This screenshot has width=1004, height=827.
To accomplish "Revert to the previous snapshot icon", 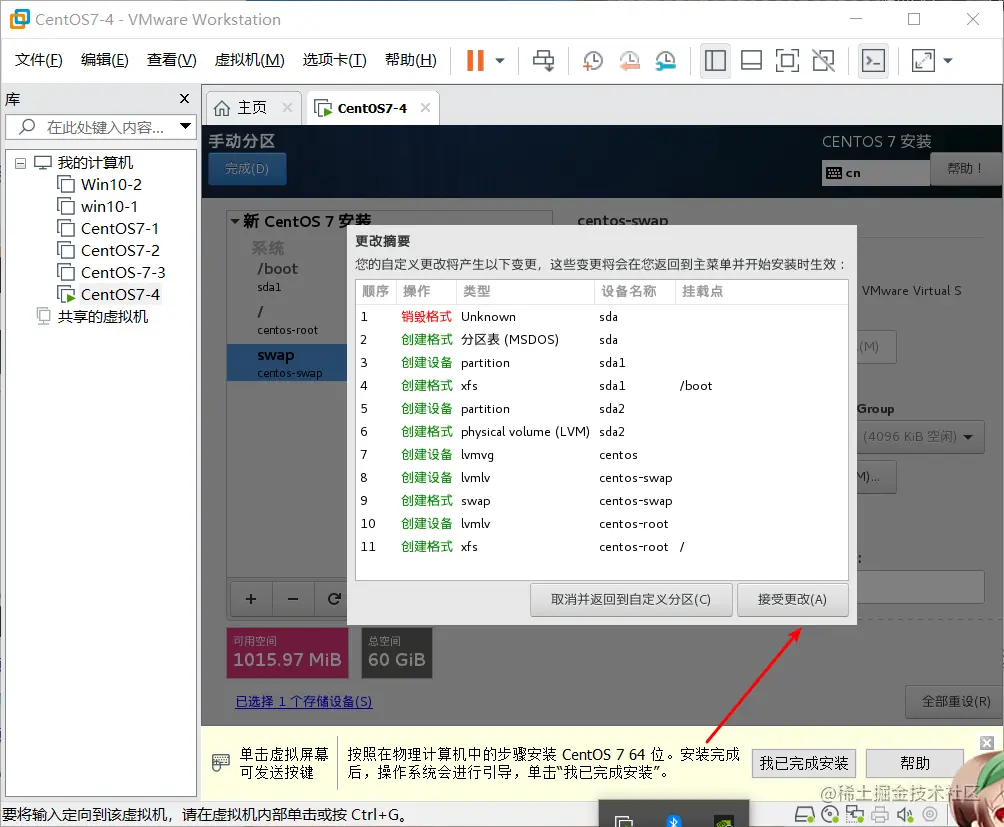I will click(629, 61).
